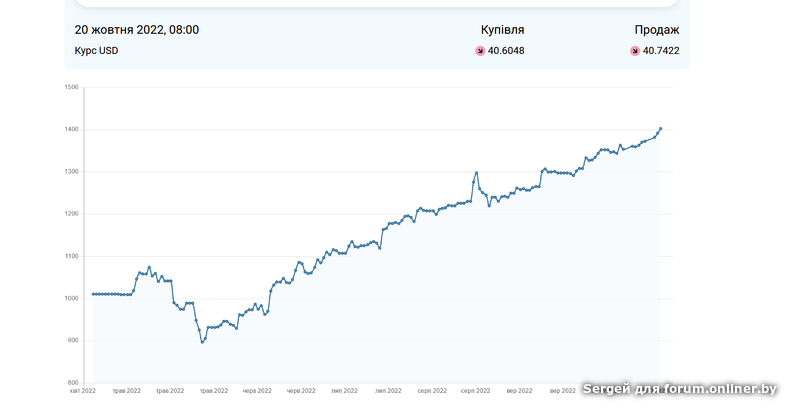
Task: Select the date text 20 жовтня 2022, 08:00
Action: (137, 30)
